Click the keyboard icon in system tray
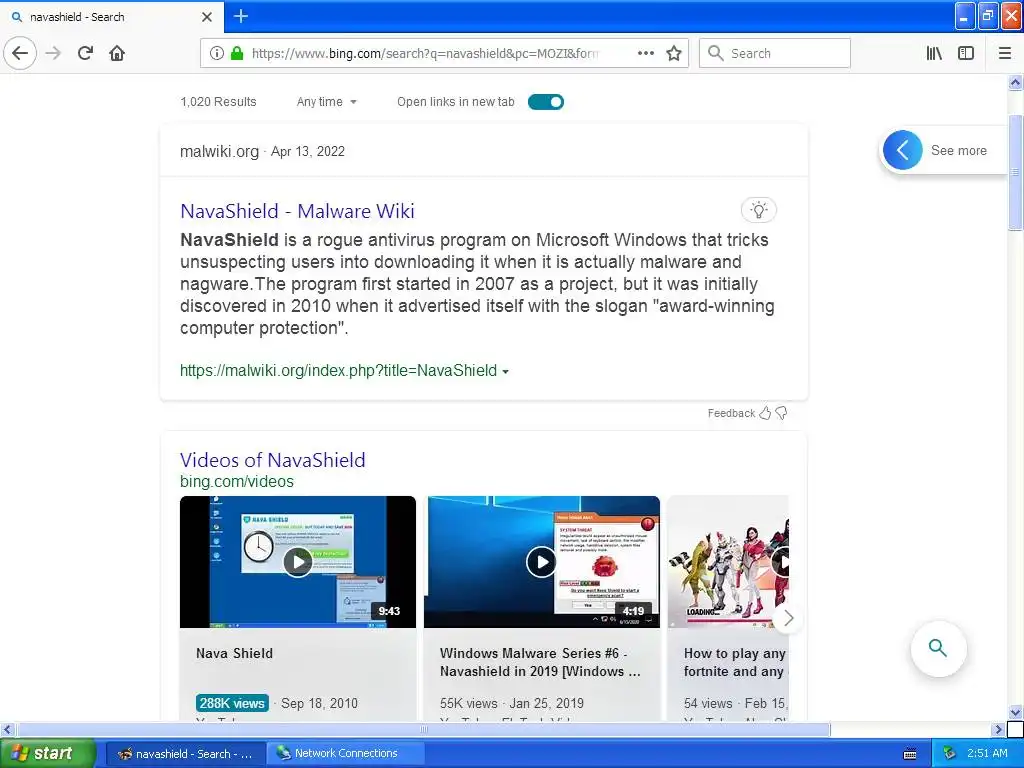 pyautogui.click(x=910, y=754)
